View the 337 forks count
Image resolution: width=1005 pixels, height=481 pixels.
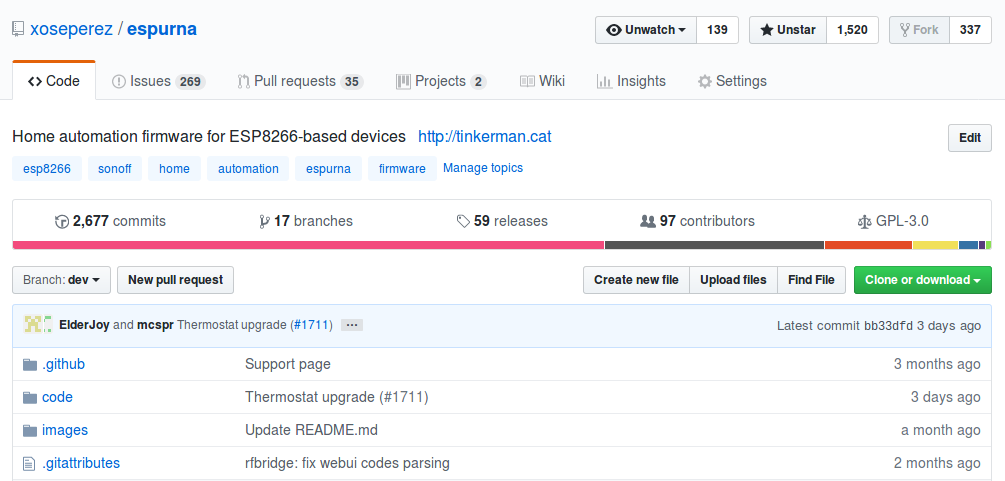click(x=970, y=30)
